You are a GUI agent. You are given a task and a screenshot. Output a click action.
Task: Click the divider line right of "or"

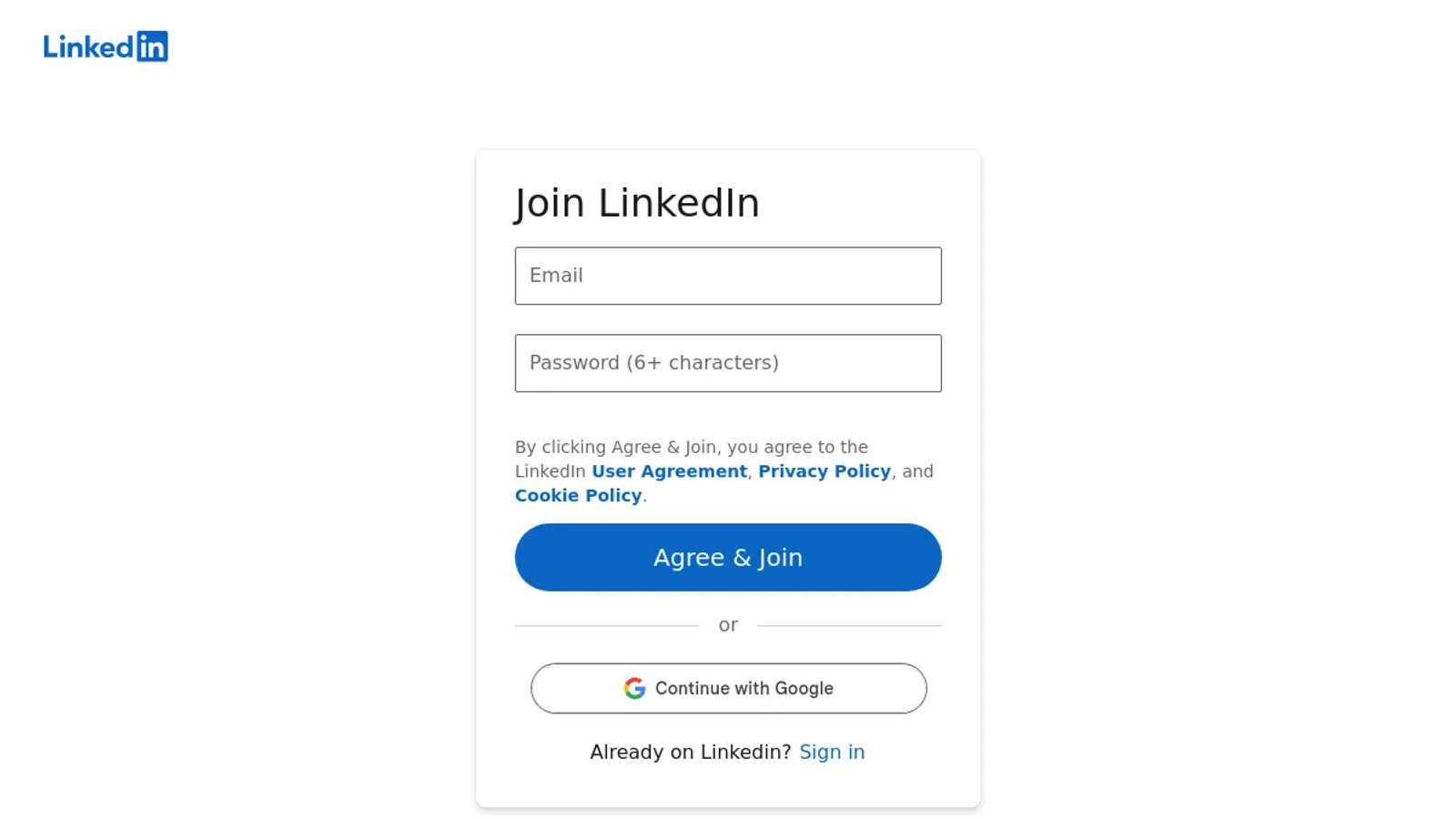[849, 626]
